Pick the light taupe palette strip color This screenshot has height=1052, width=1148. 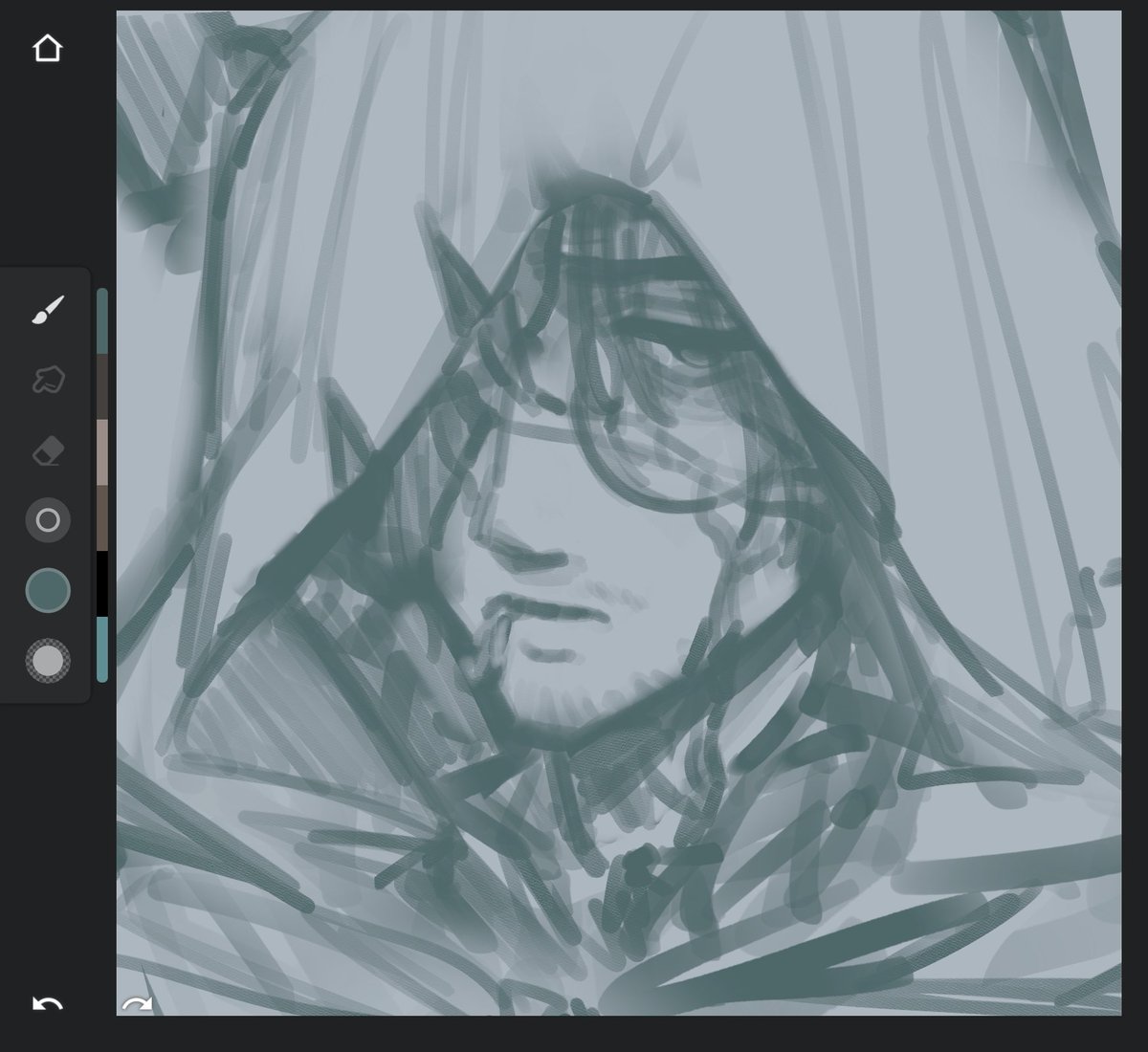coord(102,452)
